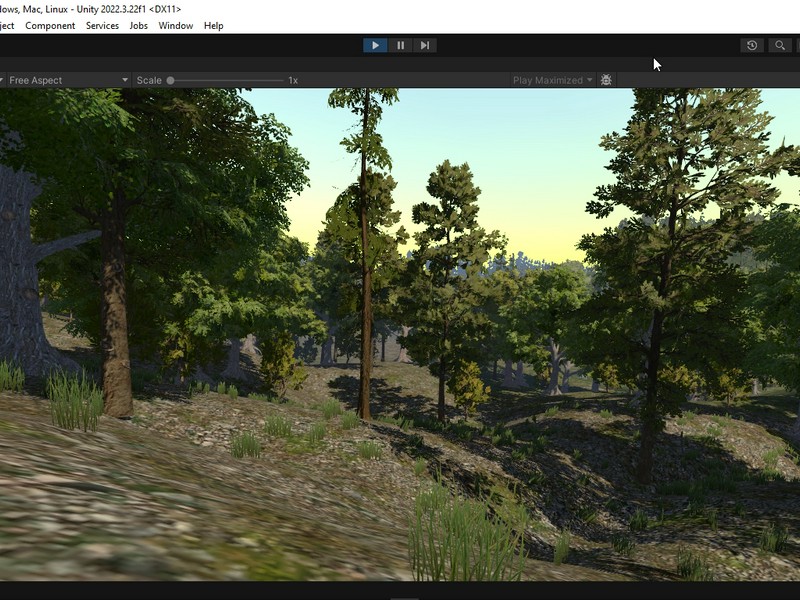800x600 pixels.
Task: Click the 1x scale value label
Action: click(293, 80)
